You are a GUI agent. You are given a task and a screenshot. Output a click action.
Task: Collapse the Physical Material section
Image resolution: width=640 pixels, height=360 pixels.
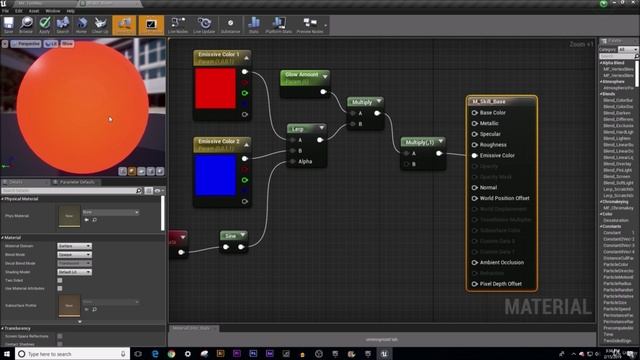click(2, 199)
